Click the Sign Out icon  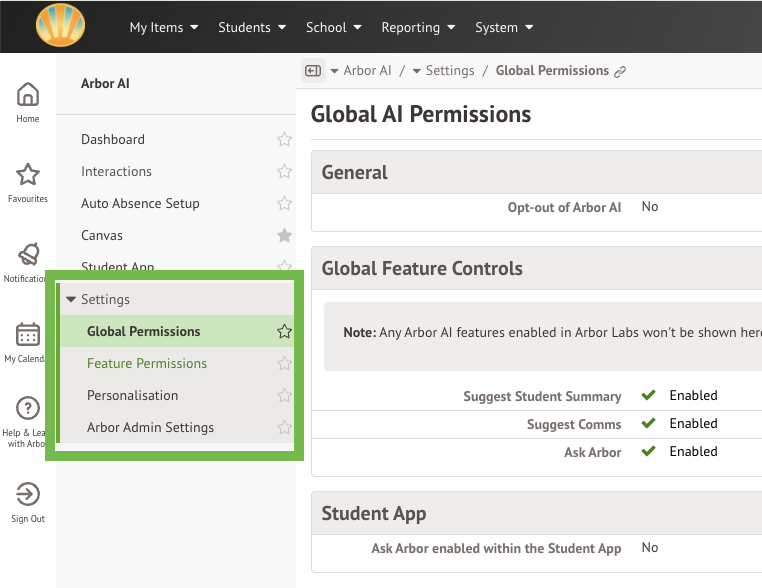[28, 495]
